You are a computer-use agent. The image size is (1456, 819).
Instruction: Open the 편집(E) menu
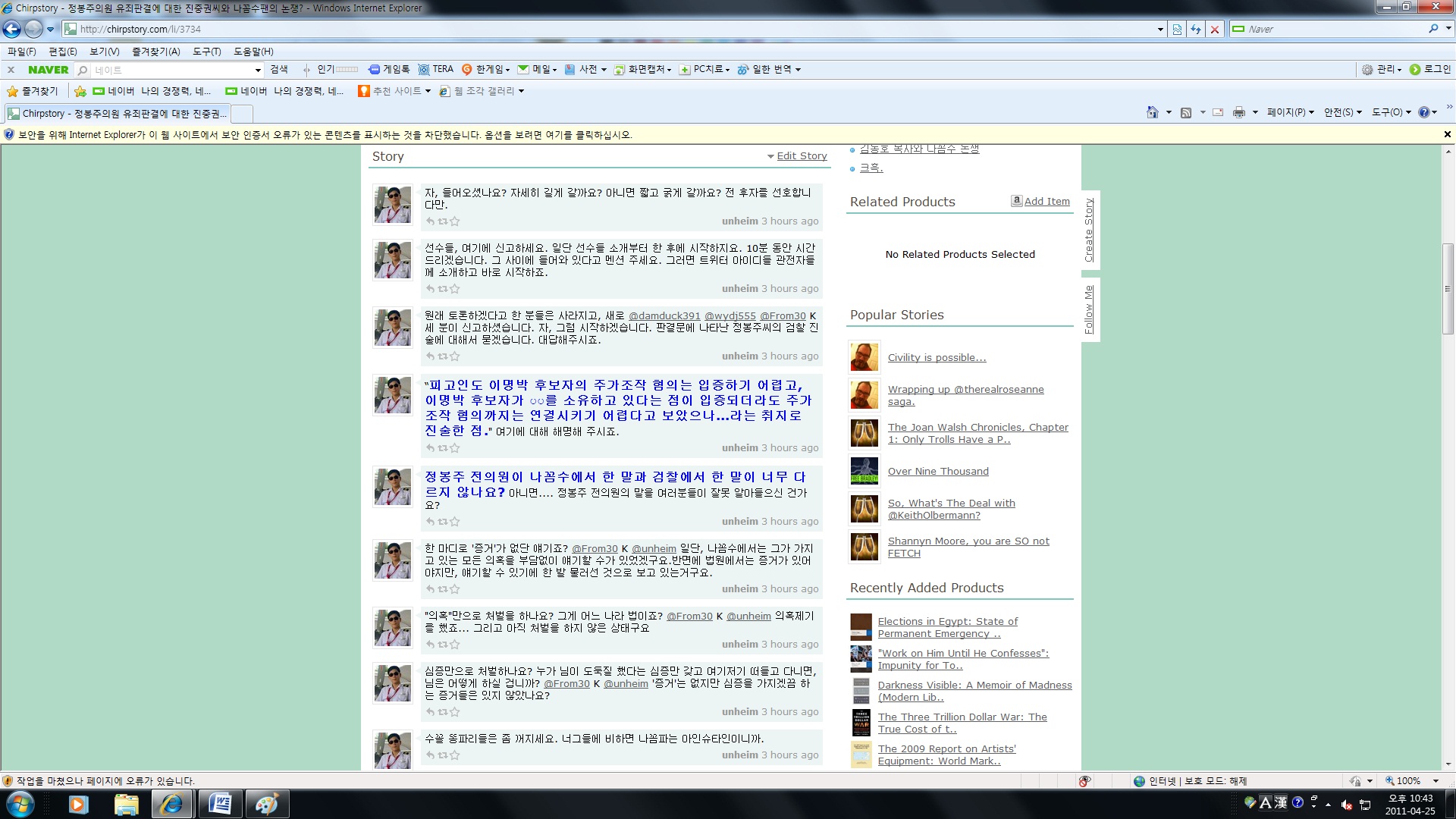point(63,52)
